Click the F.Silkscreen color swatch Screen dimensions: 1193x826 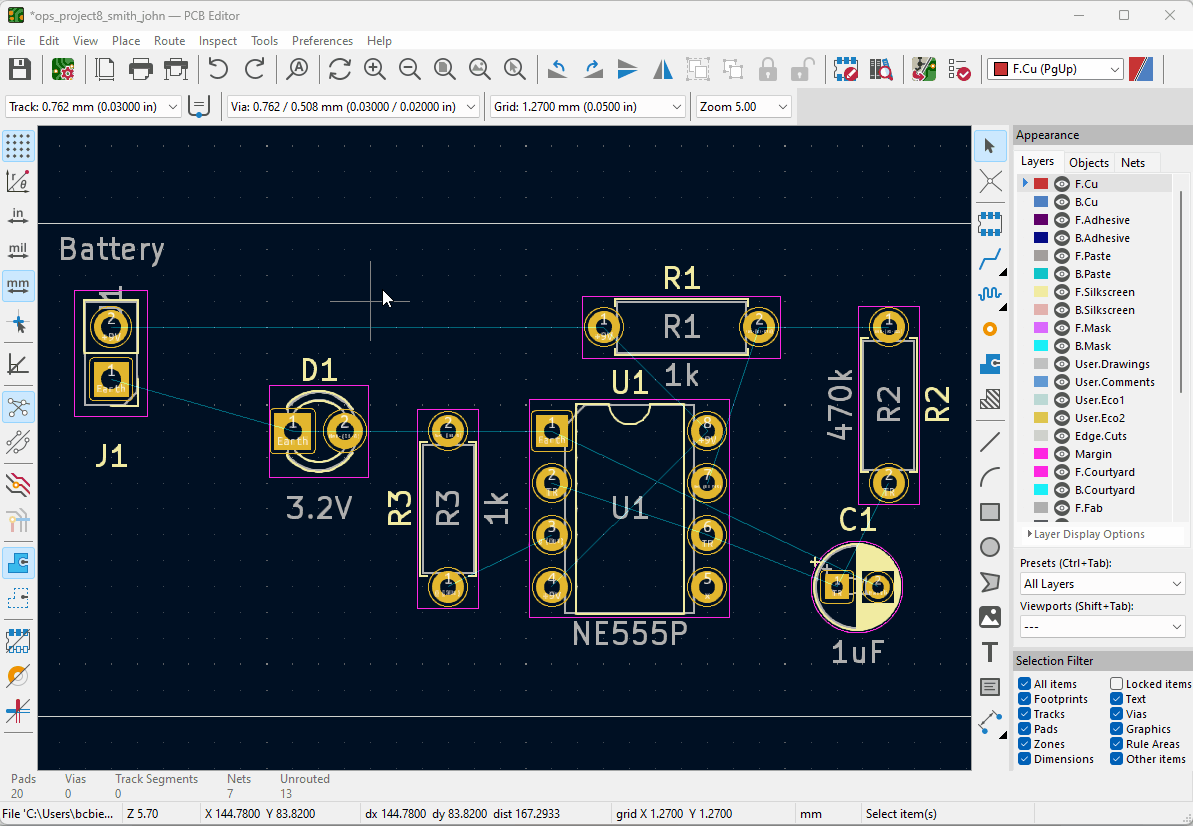1041,292
